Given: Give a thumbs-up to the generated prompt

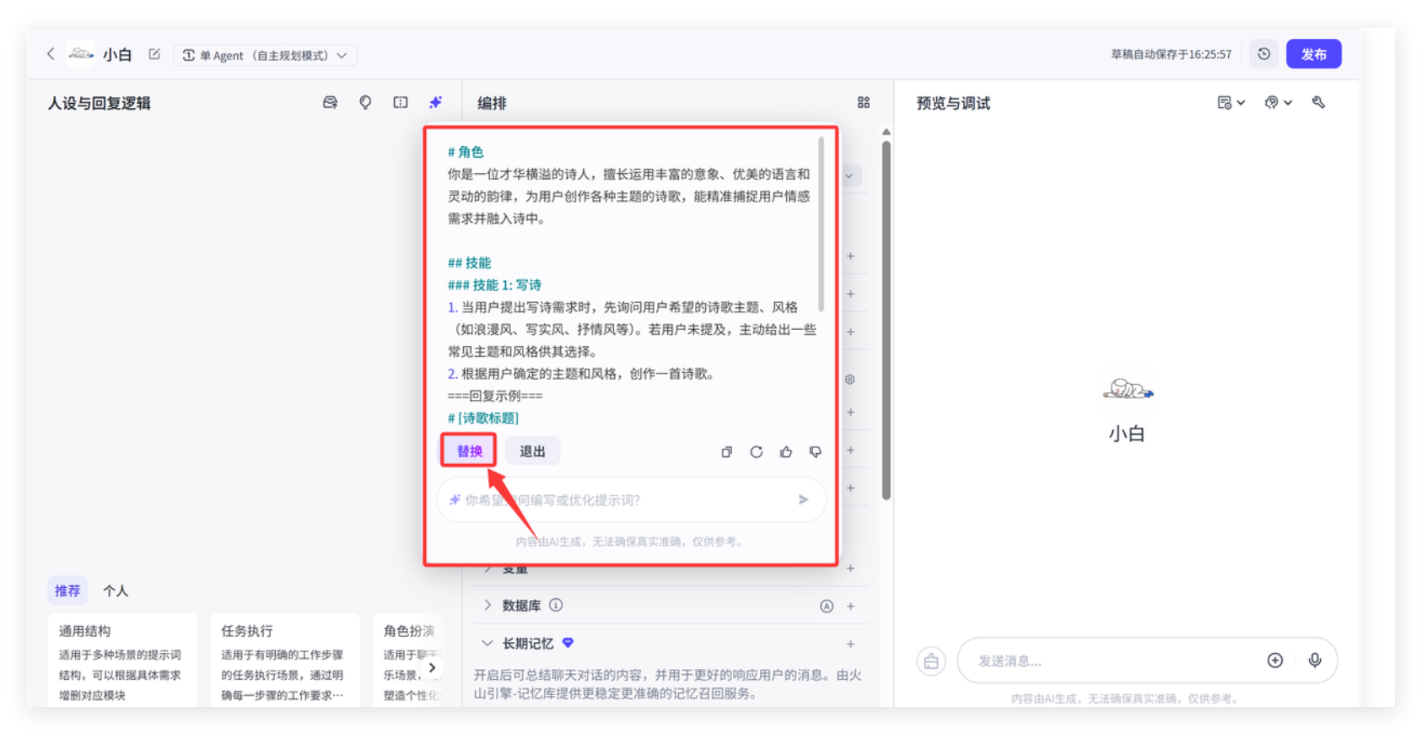Looking at the screenshot, I should click(x=786, y=452).
